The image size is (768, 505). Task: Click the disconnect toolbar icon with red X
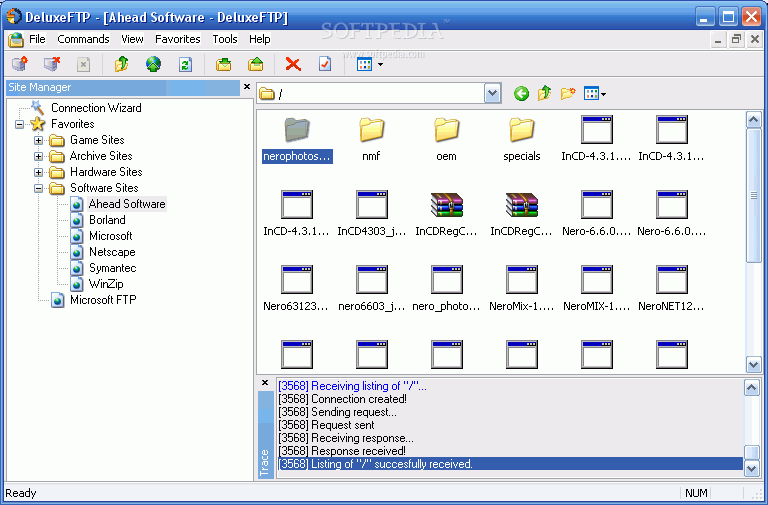52,64
